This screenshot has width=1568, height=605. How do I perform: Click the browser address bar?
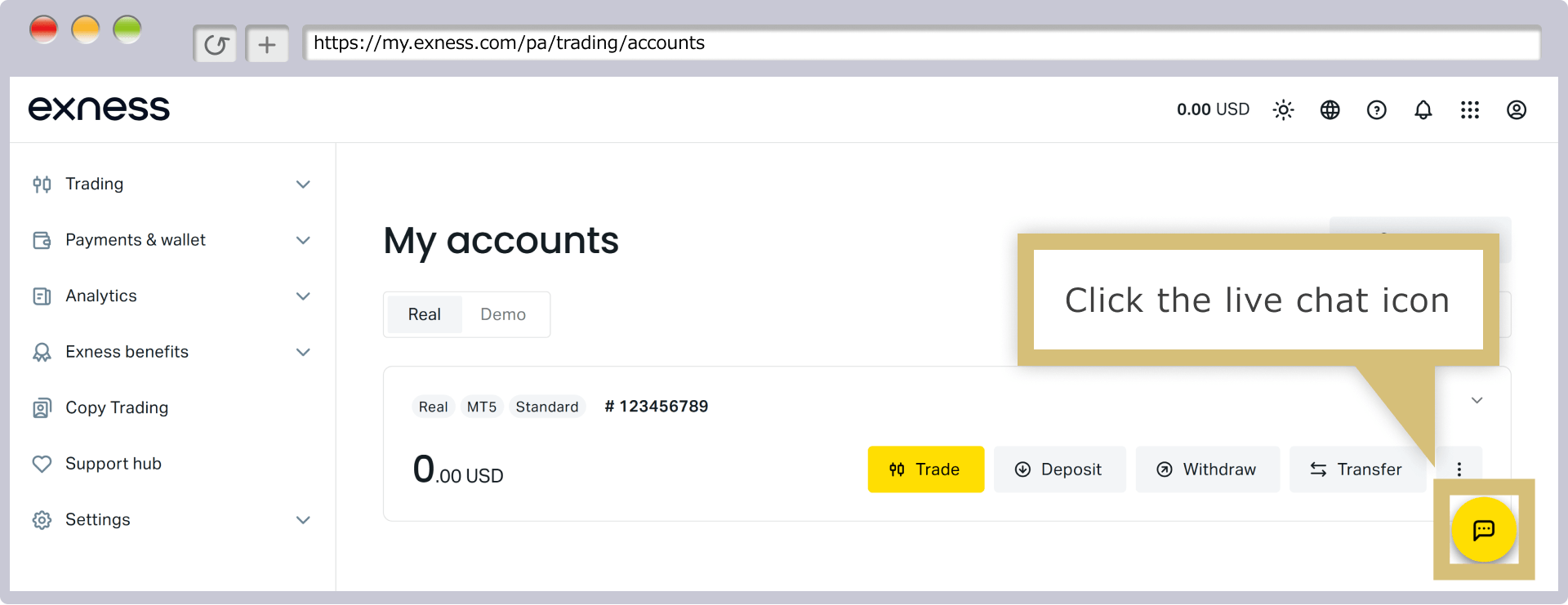[x=921, y=43]
